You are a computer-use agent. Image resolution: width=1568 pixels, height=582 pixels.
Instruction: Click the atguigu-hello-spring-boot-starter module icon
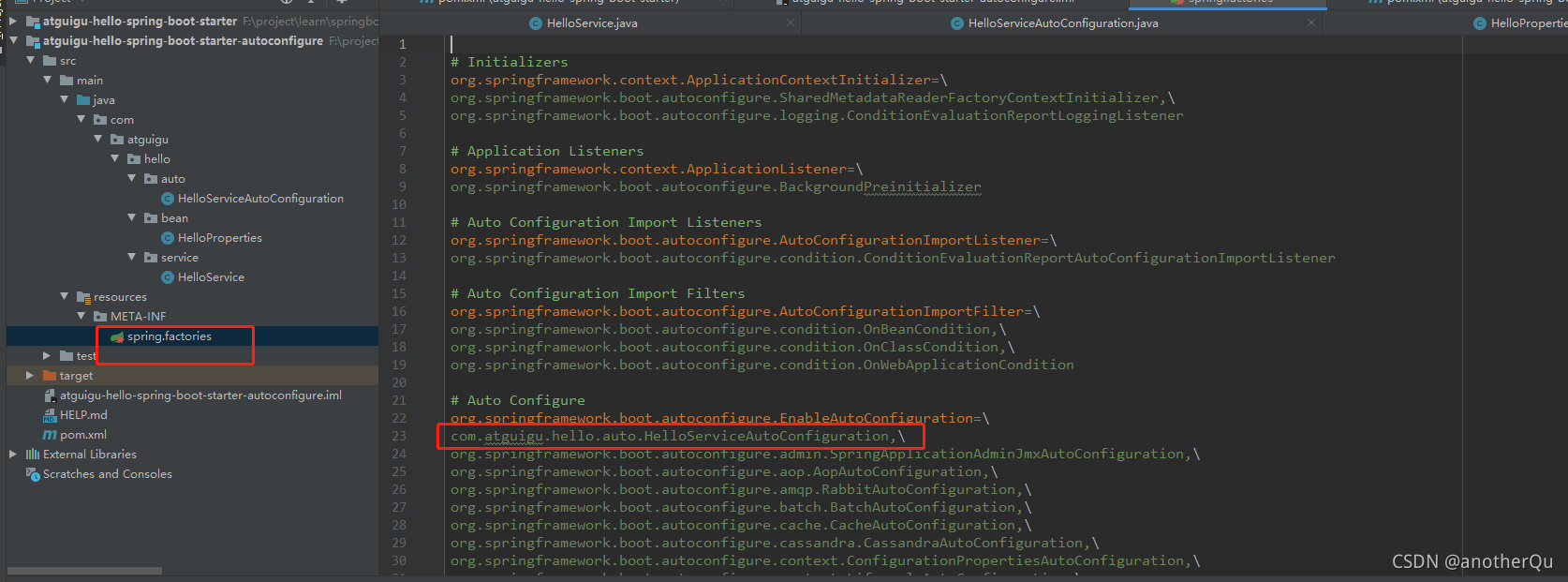pyautogui.click(x=33, y=21)
